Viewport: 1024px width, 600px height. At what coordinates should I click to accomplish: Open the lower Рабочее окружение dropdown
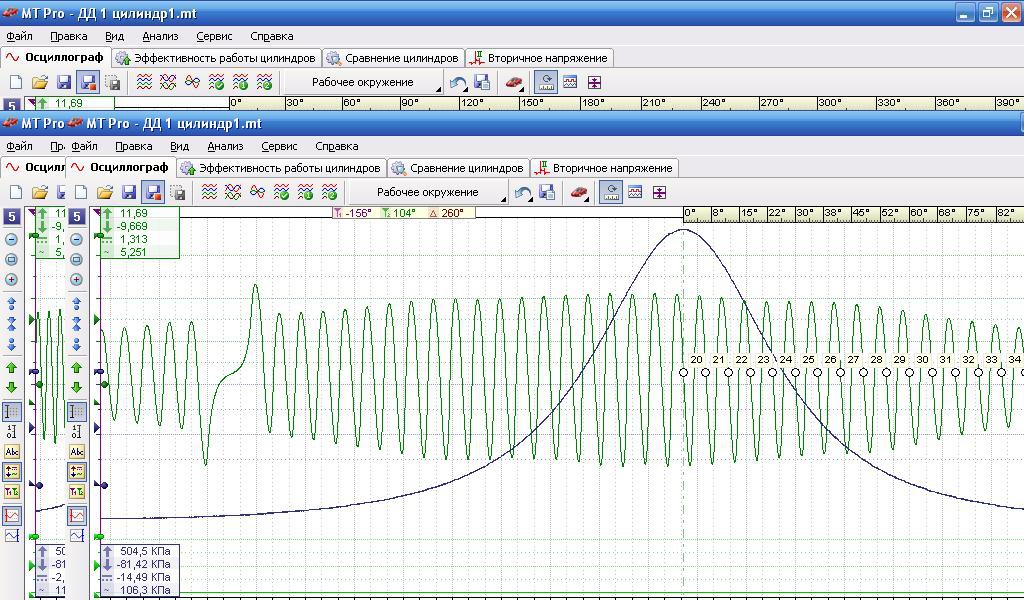click(x=427, y=193)
